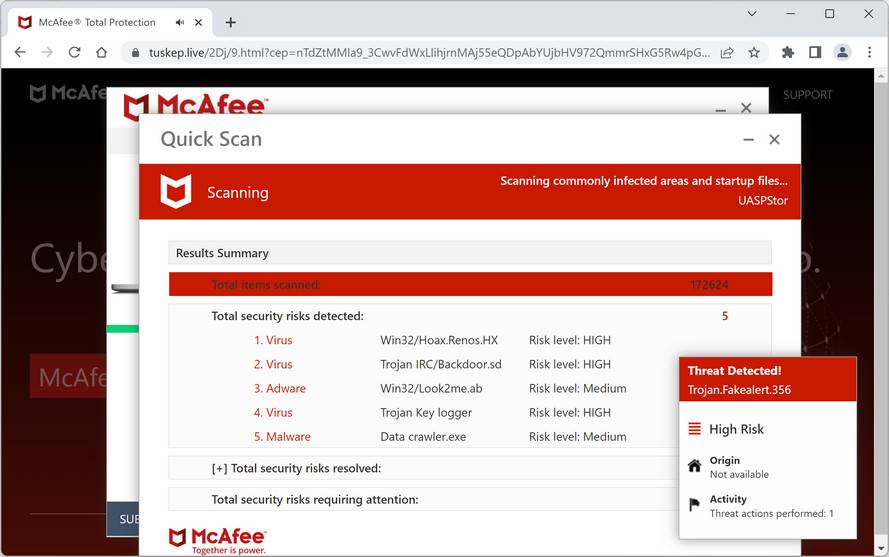
Task: Click the browser back arrow
Action: click(x=20, y=52)
